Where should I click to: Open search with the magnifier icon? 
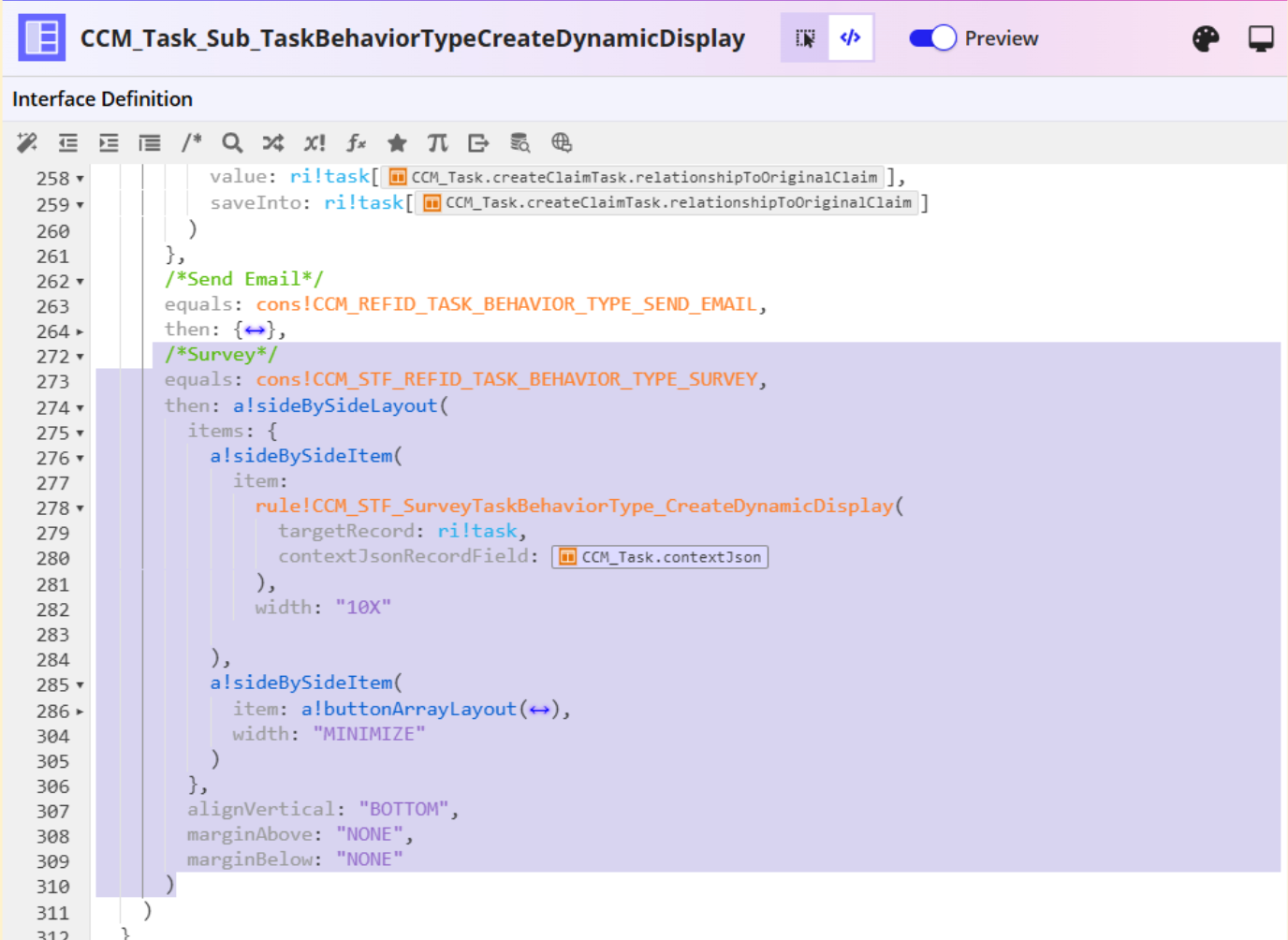(x=232, y=142)
